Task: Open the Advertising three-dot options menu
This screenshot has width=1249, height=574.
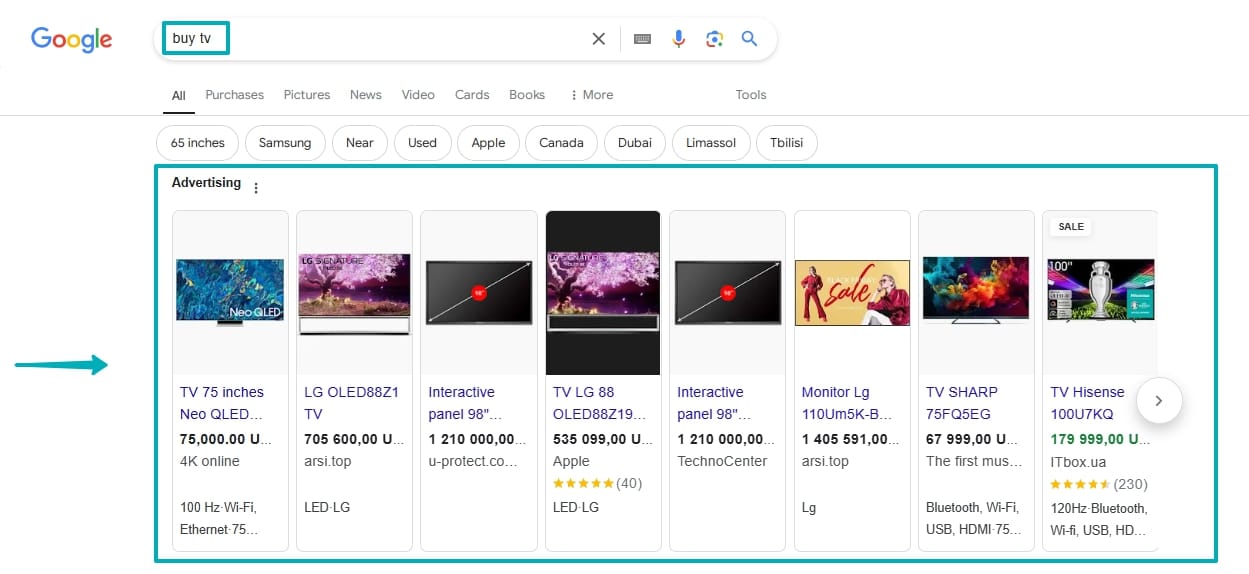Action: (x=256, y=188)
